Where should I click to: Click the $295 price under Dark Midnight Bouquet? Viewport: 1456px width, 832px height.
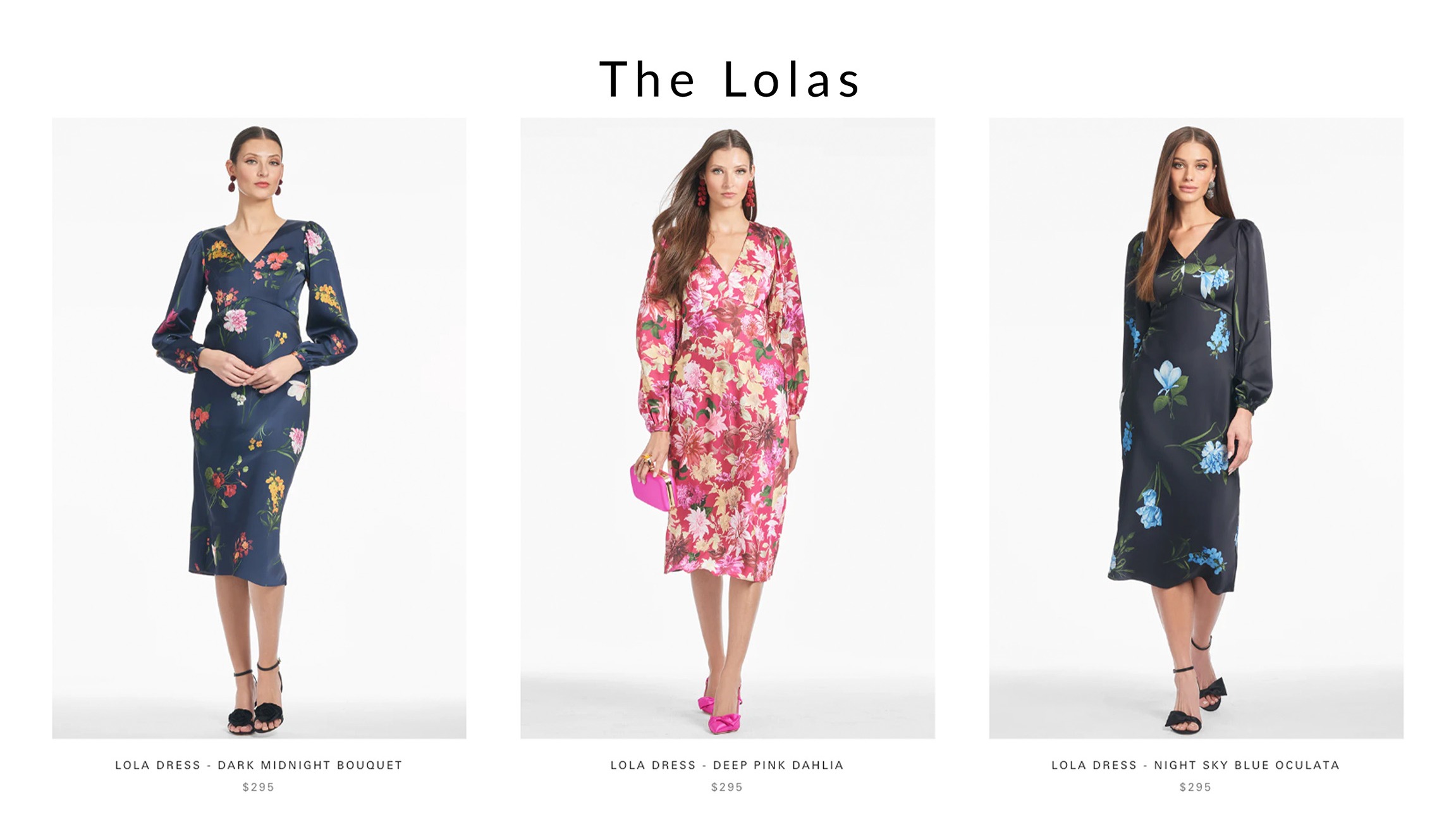pos(259,787)
